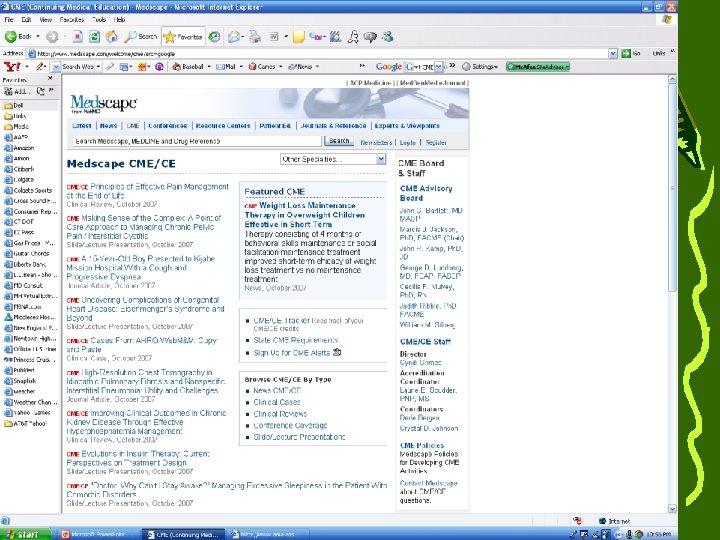Open the File menu

tap(9, 20)
